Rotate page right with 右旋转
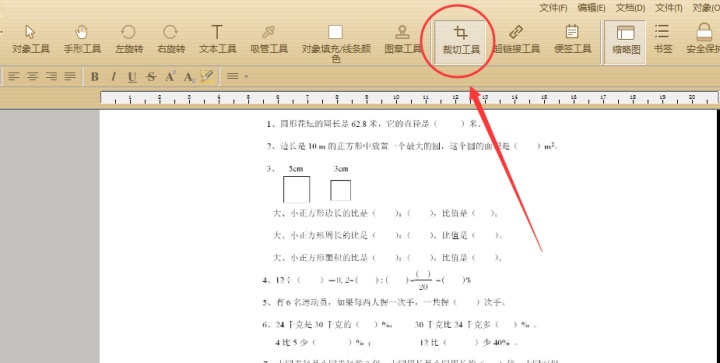720x363 pixels. tap(171, 39)
